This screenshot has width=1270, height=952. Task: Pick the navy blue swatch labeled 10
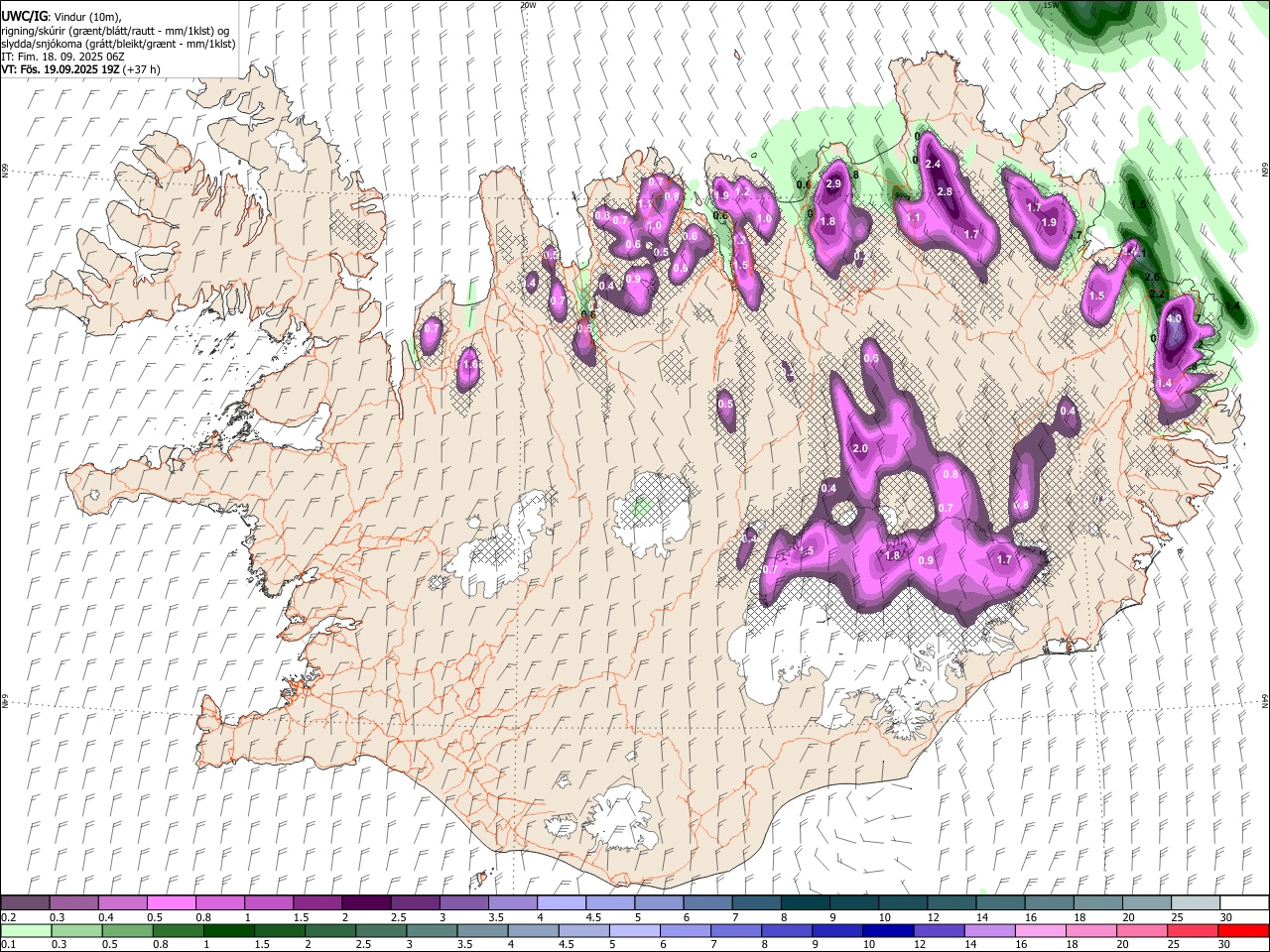886,931
